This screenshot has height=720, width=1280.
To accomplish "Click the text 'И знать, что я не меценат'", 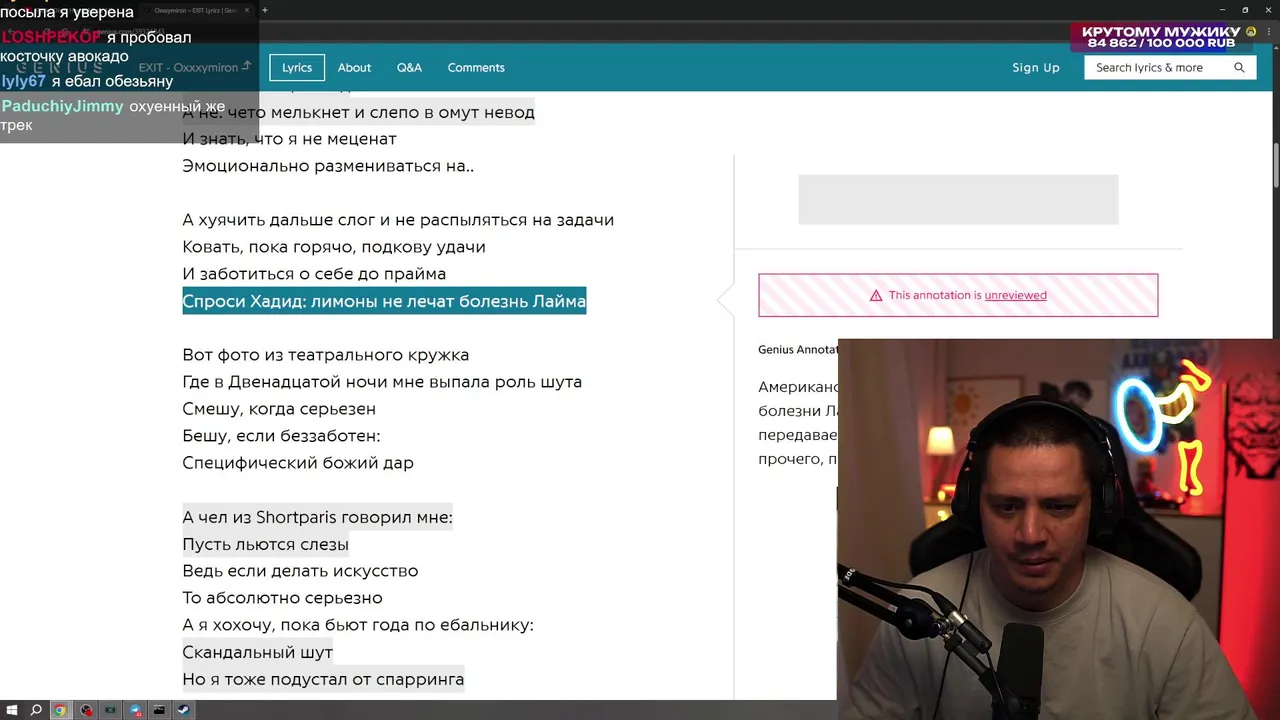I will coord(289,139).
